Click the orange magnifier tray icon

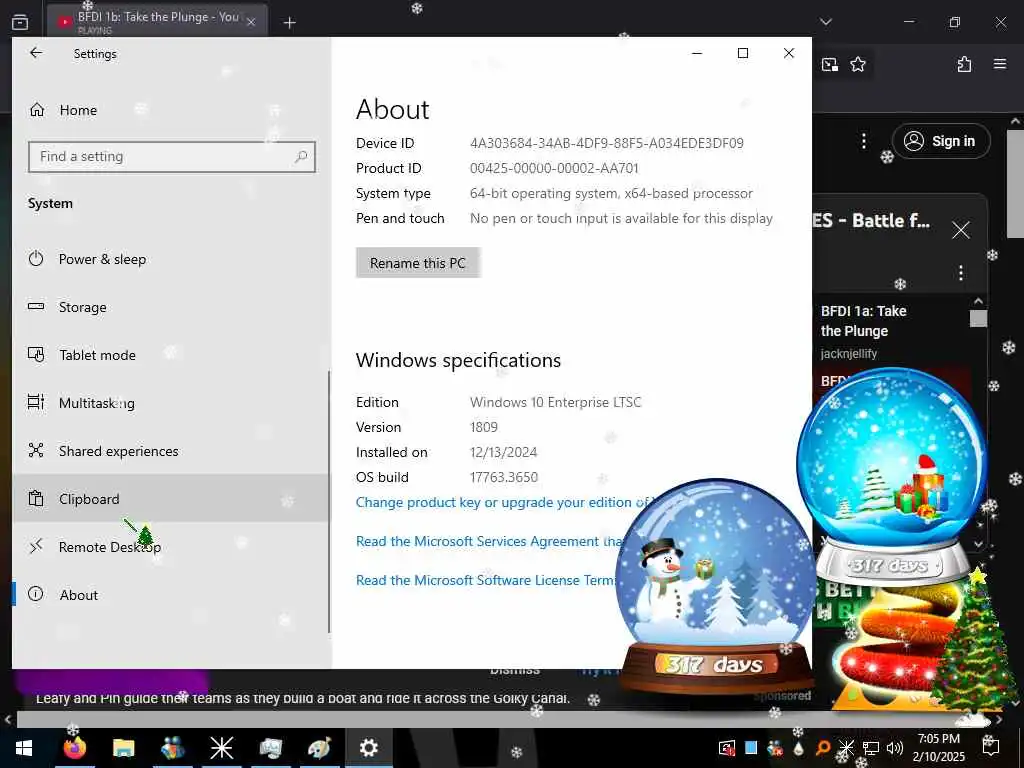click(823, 748)
